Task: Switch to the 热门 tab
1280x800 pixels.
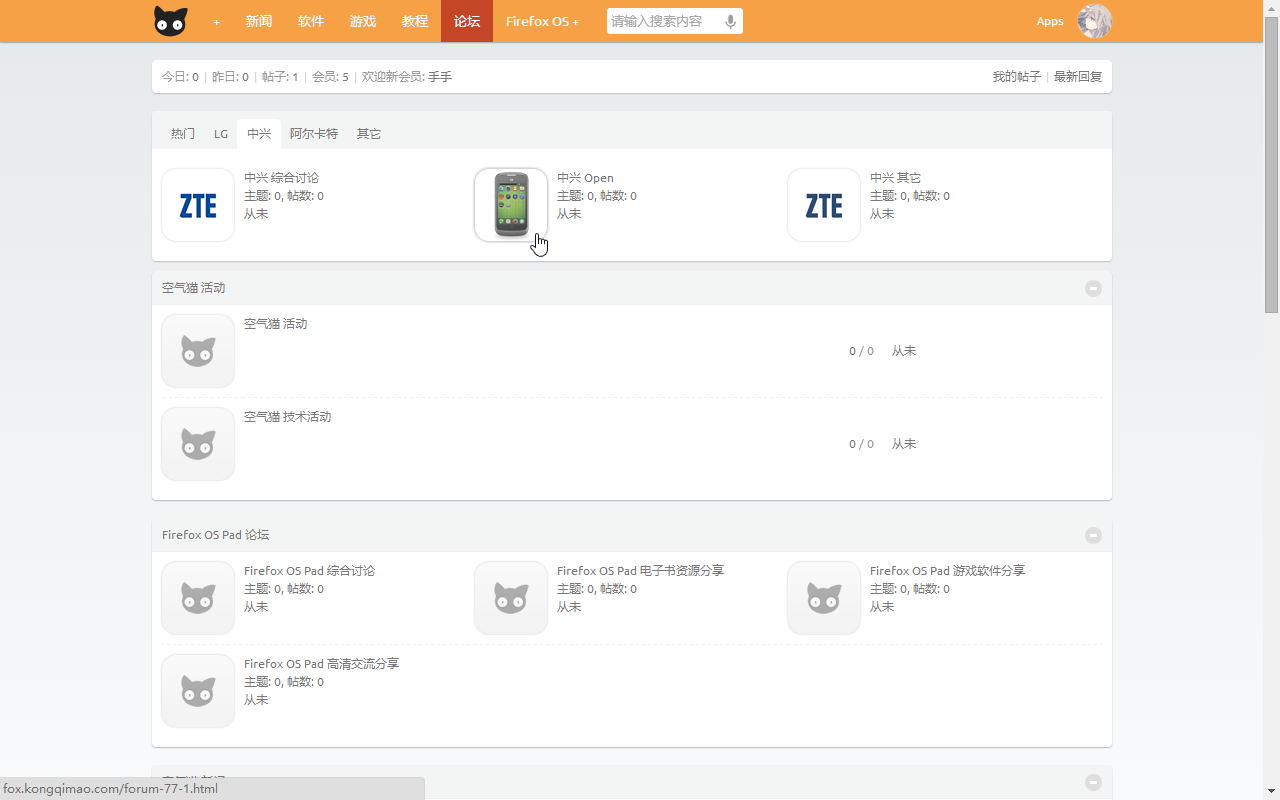Action: 183,134
